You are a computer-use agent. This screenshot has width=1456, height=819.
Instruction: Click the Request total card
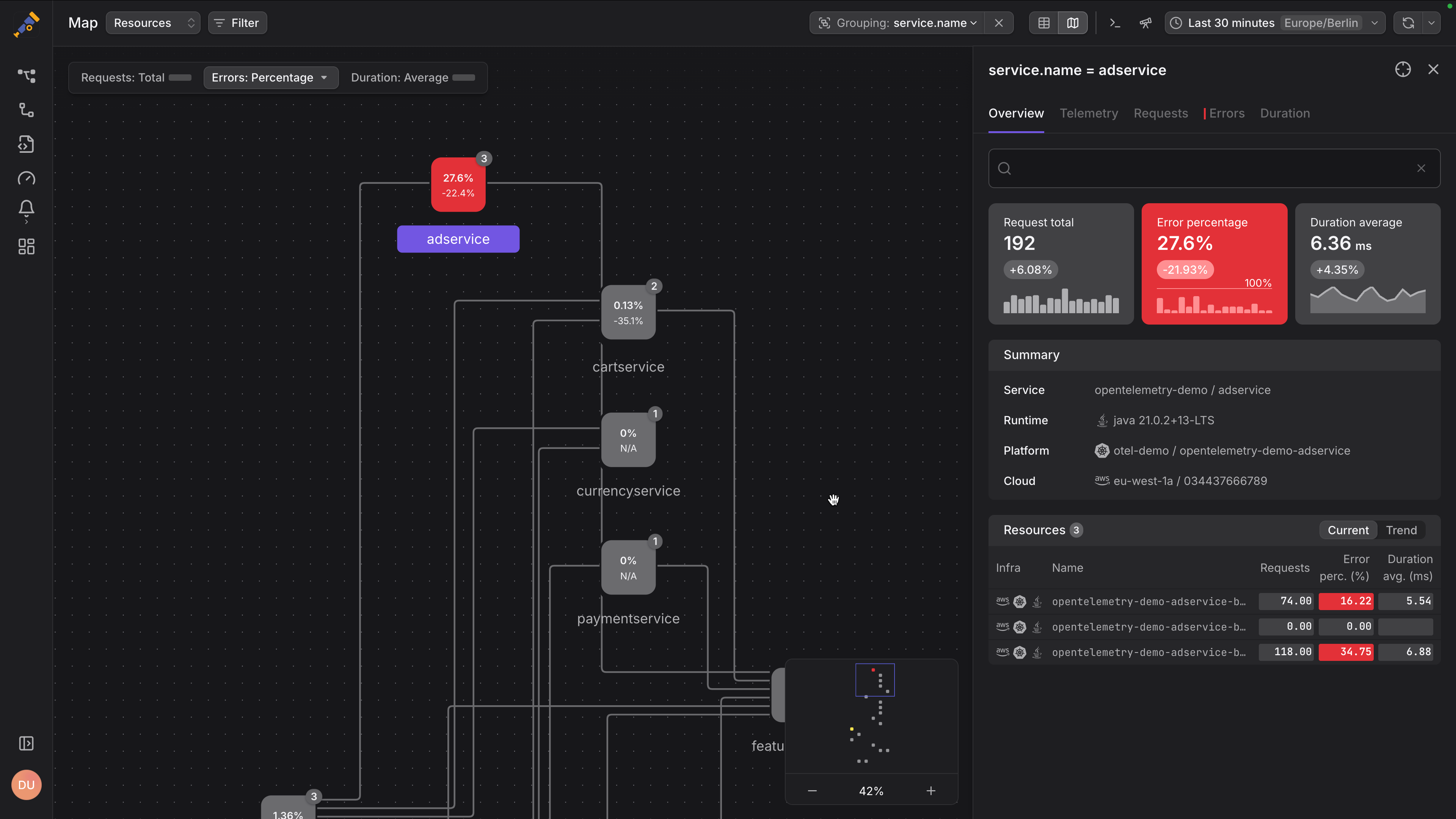point(1061,264)
